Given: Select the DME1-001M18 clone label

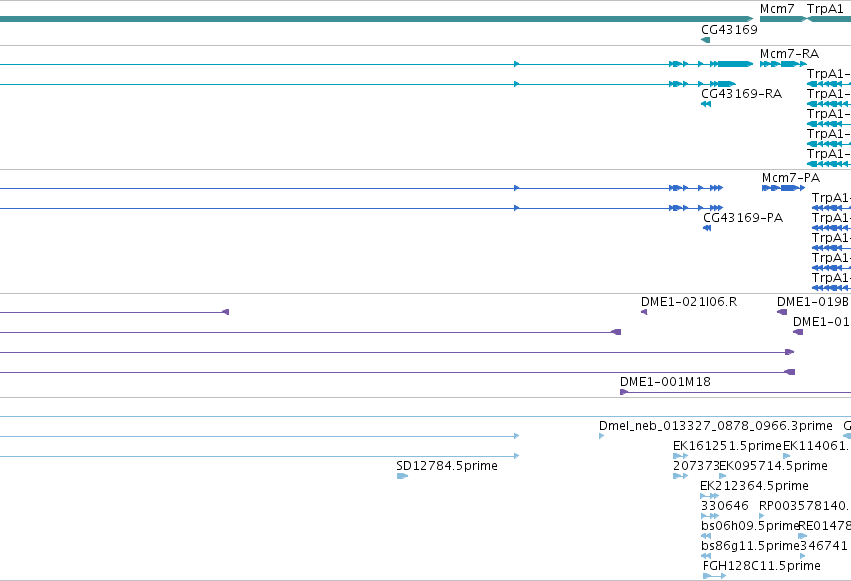Looking at the screenshot, I should (665, 382).
